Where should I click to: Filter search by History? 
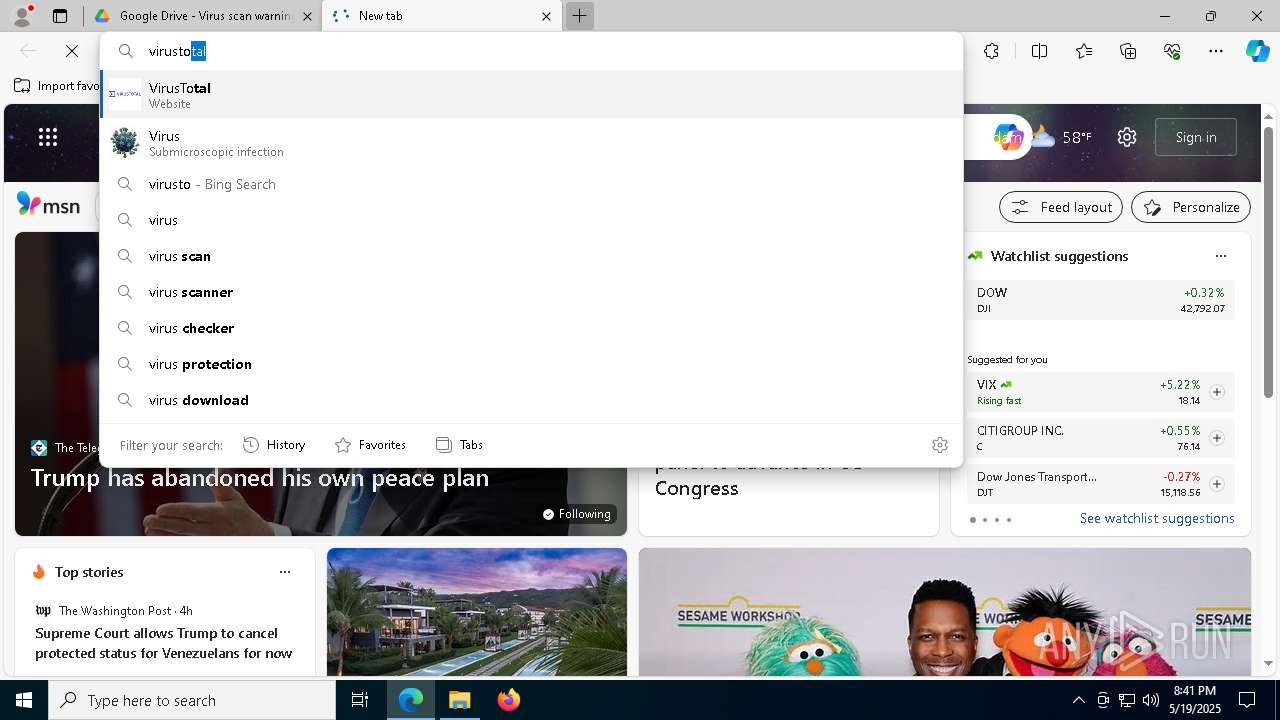point(274,445)
